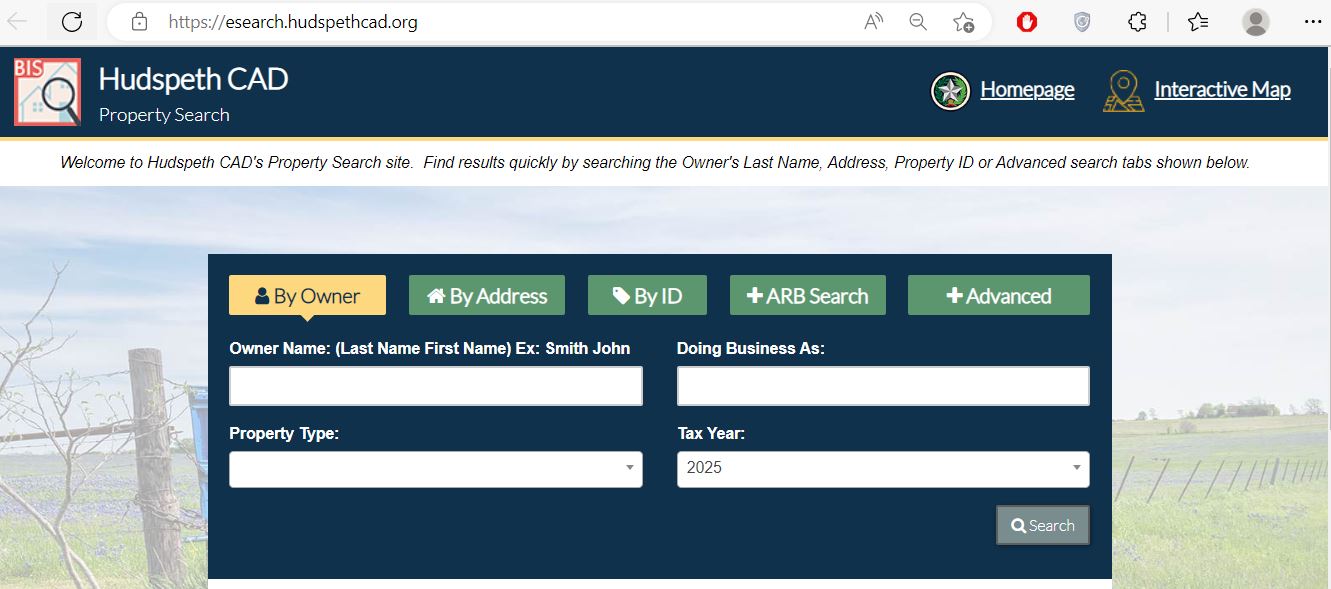Select the By ID search tab
This screenshot has width=1331, height=589.
[x=647, y=296]
